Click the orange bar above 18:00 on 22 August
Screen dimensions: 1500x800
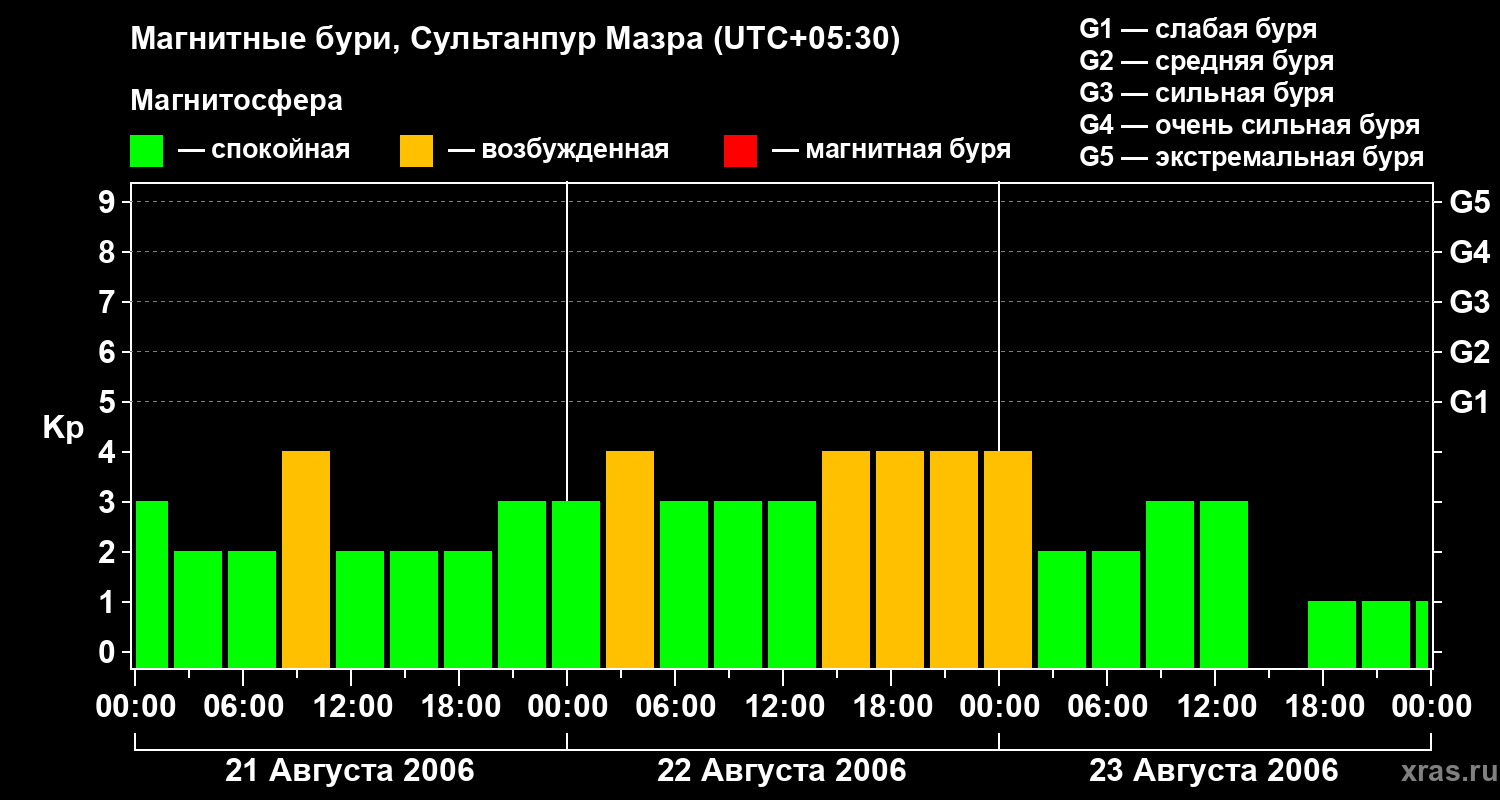point(900,560)
